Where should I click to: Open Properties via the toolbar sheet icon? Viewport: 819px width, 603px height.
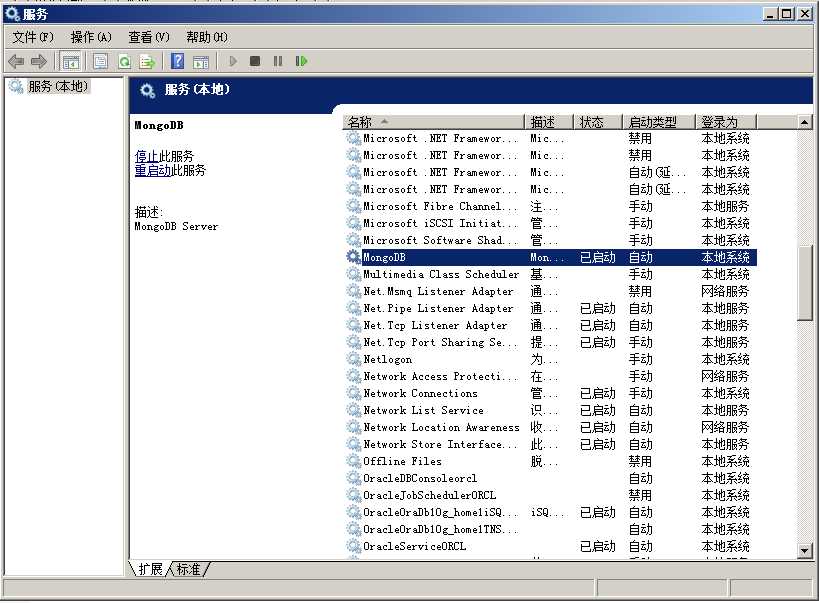coord(100,62)
